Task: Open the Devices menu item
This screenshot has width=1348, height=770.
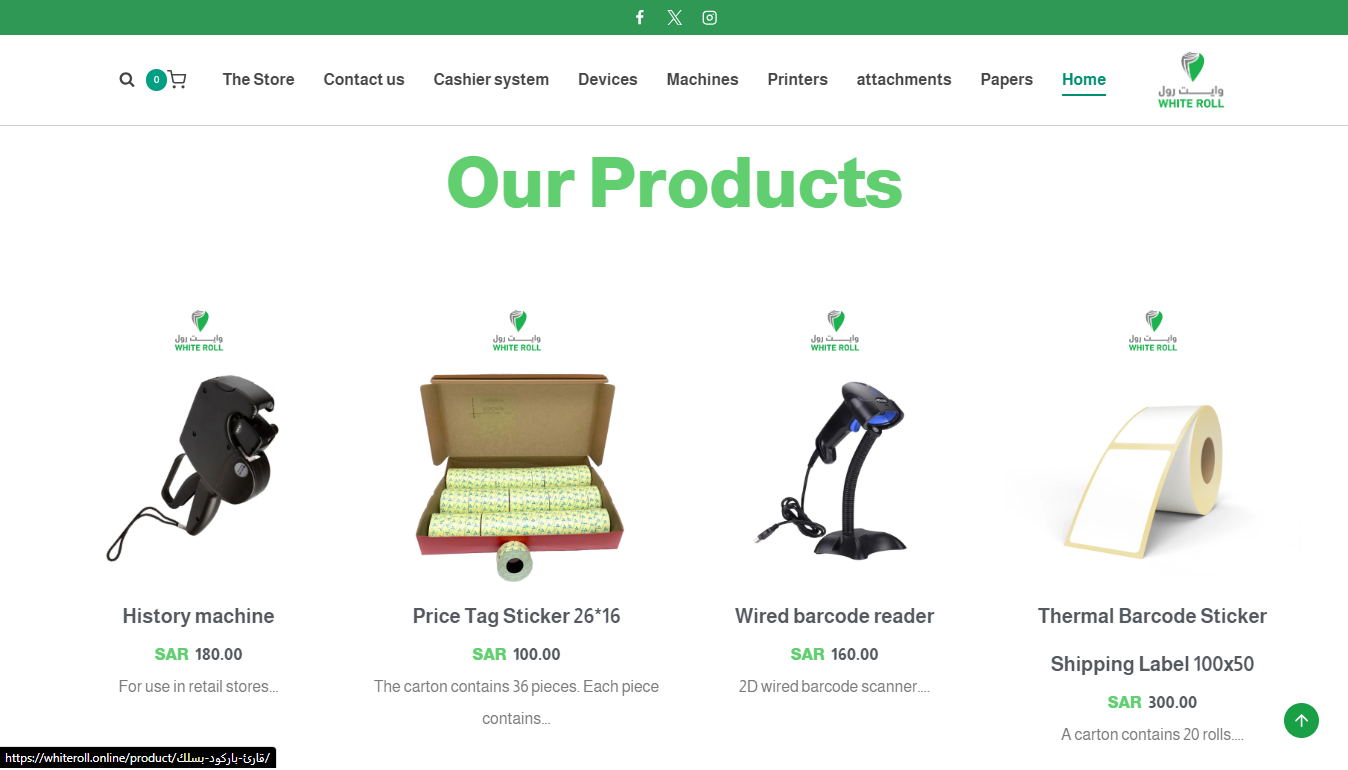Action: tap(608, 79)
